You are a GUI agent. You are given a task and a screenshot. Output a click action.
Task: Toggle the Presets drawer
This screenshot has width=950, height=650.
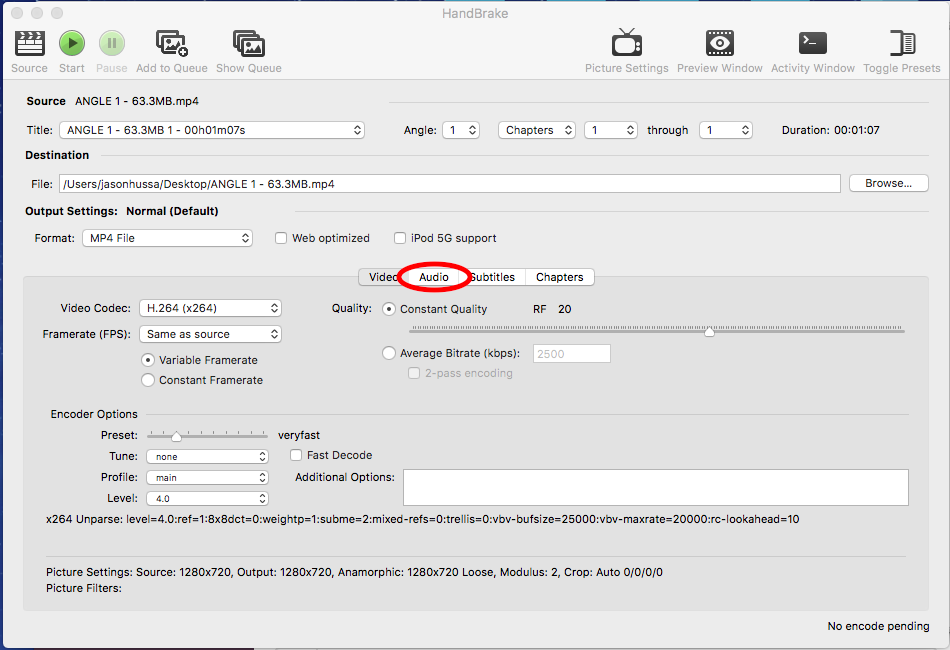[x=902, y=44]
